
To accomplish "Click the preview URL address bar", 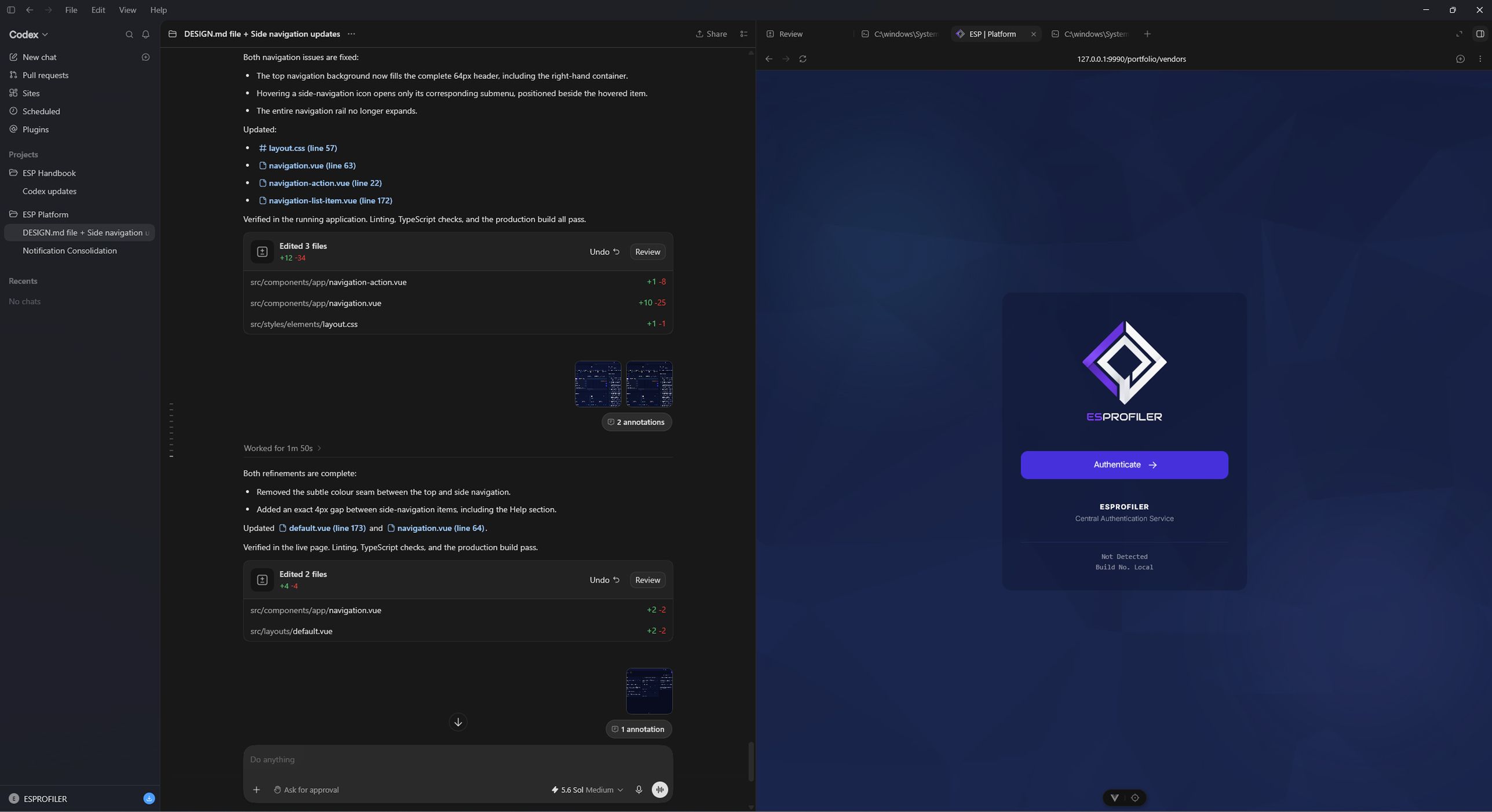I will point(1131,59).
